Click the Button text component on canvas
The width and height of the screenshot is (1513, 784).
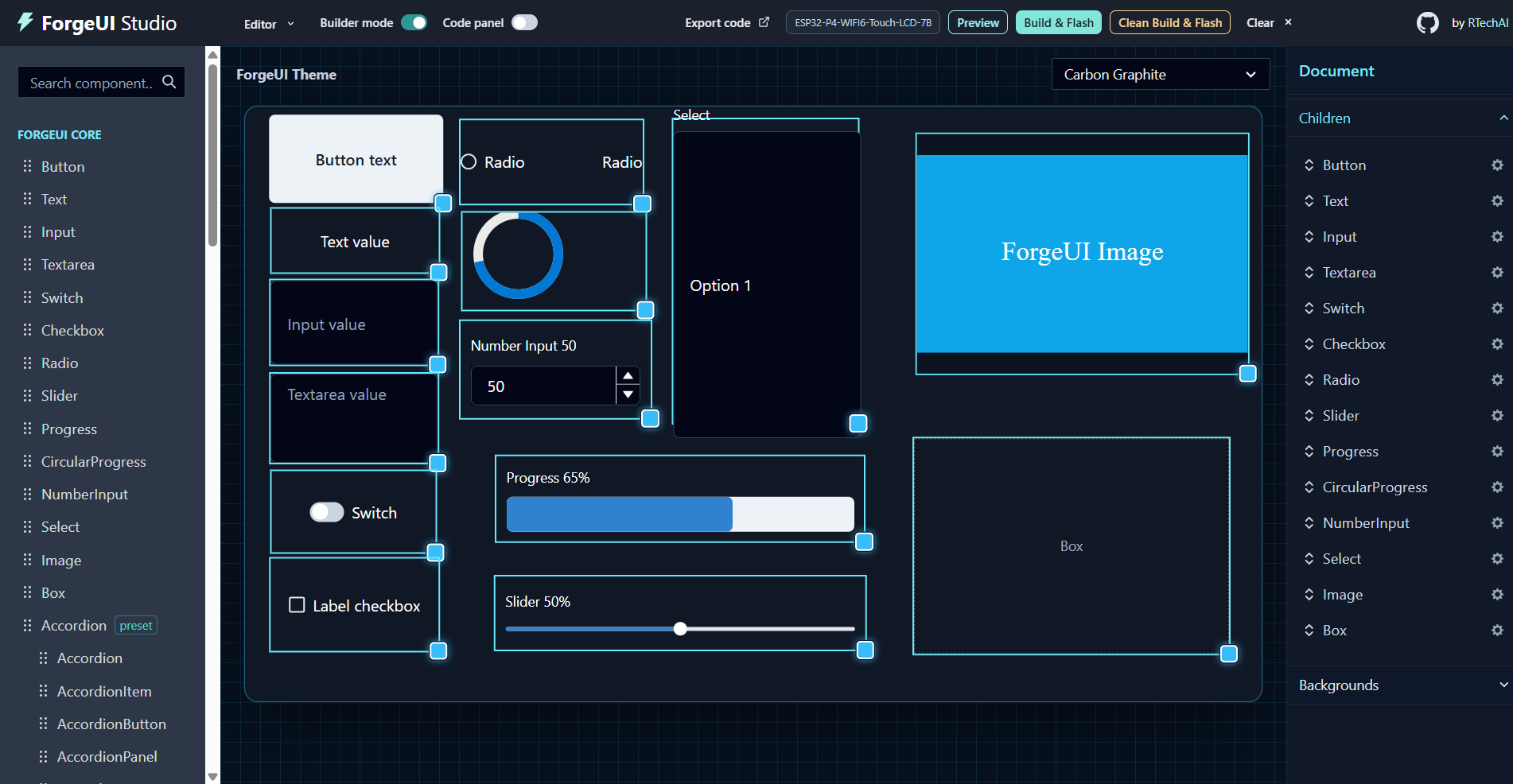356,159
